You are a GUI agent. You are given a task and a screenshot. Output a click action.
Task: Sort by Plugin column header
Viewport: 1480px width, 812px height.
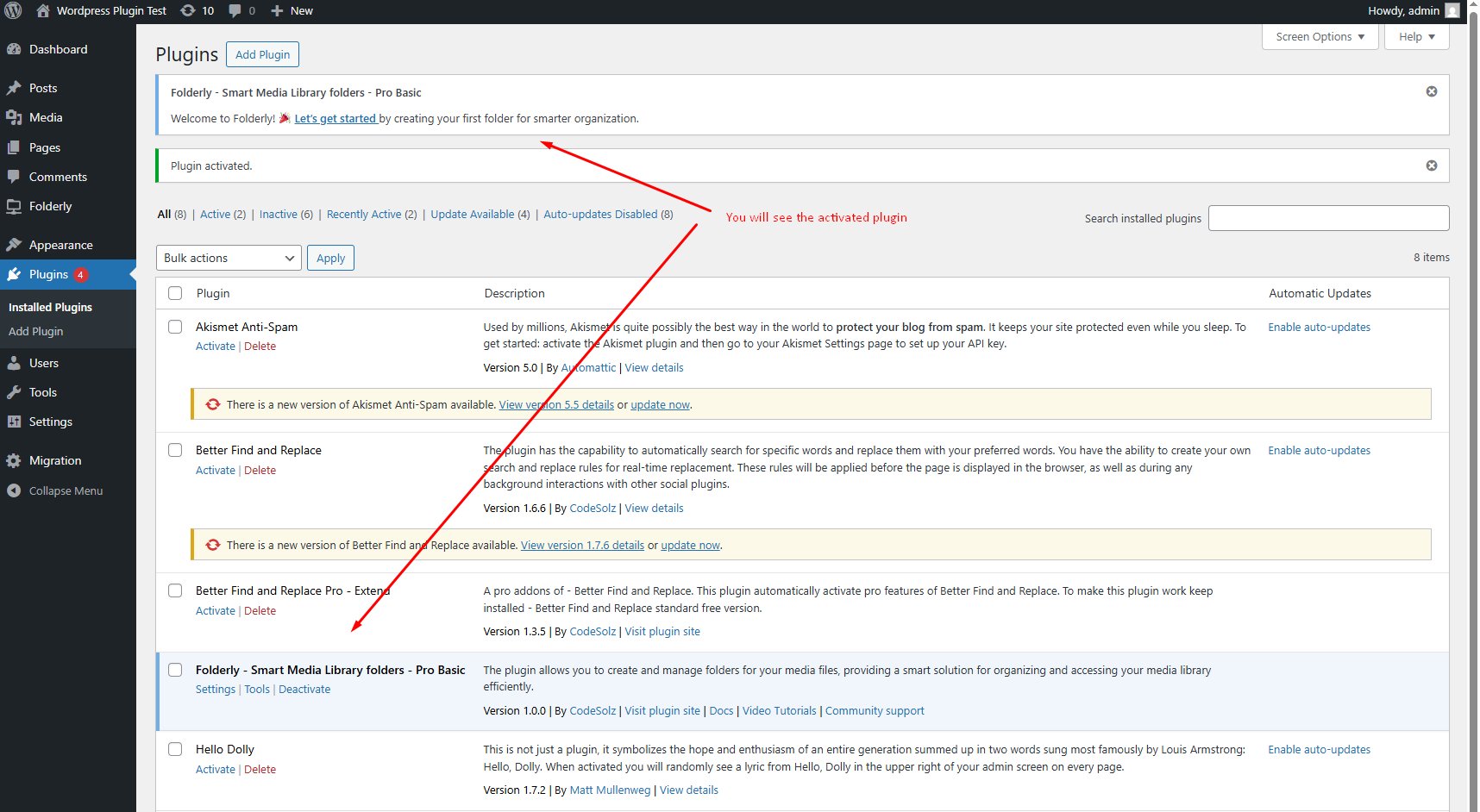(x=213, y=293)
